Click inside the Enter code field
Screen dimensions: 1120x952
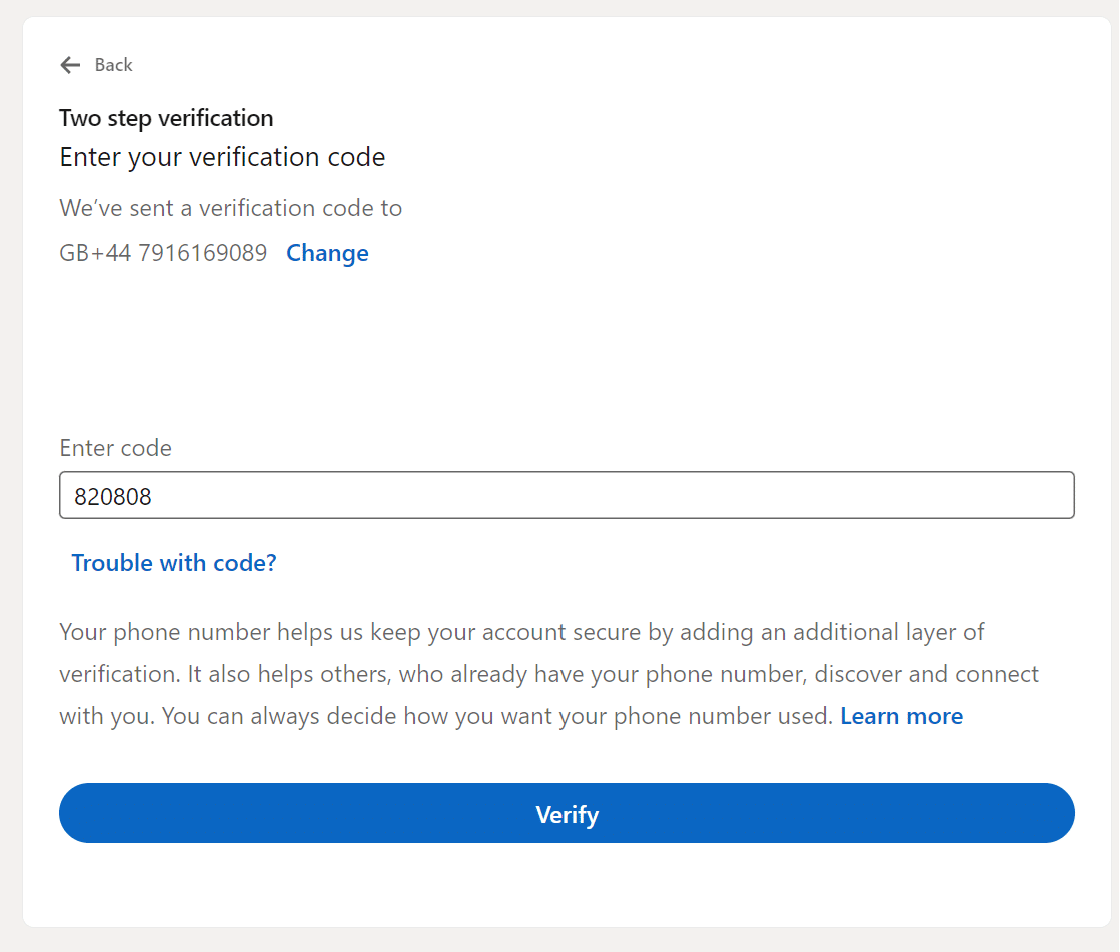point(567,494)
